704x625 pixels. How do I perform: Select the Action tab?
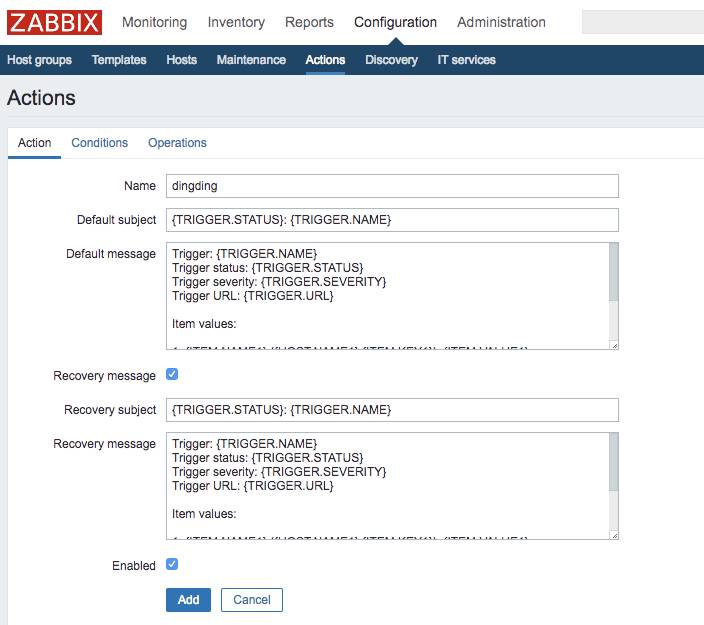click(35, 143)
